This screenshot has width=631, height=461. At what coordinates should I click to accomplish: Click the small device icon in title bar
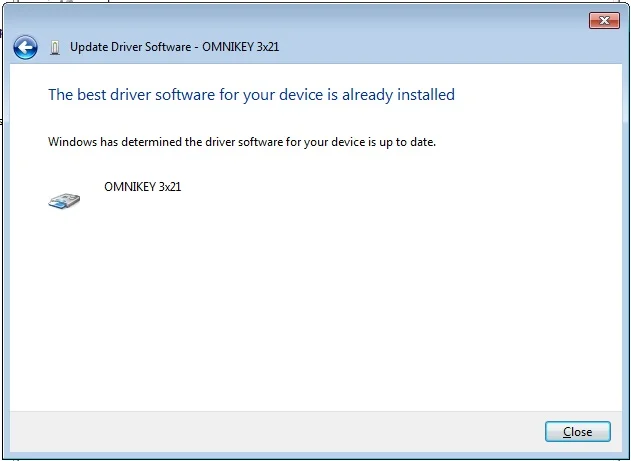(55, 48)
